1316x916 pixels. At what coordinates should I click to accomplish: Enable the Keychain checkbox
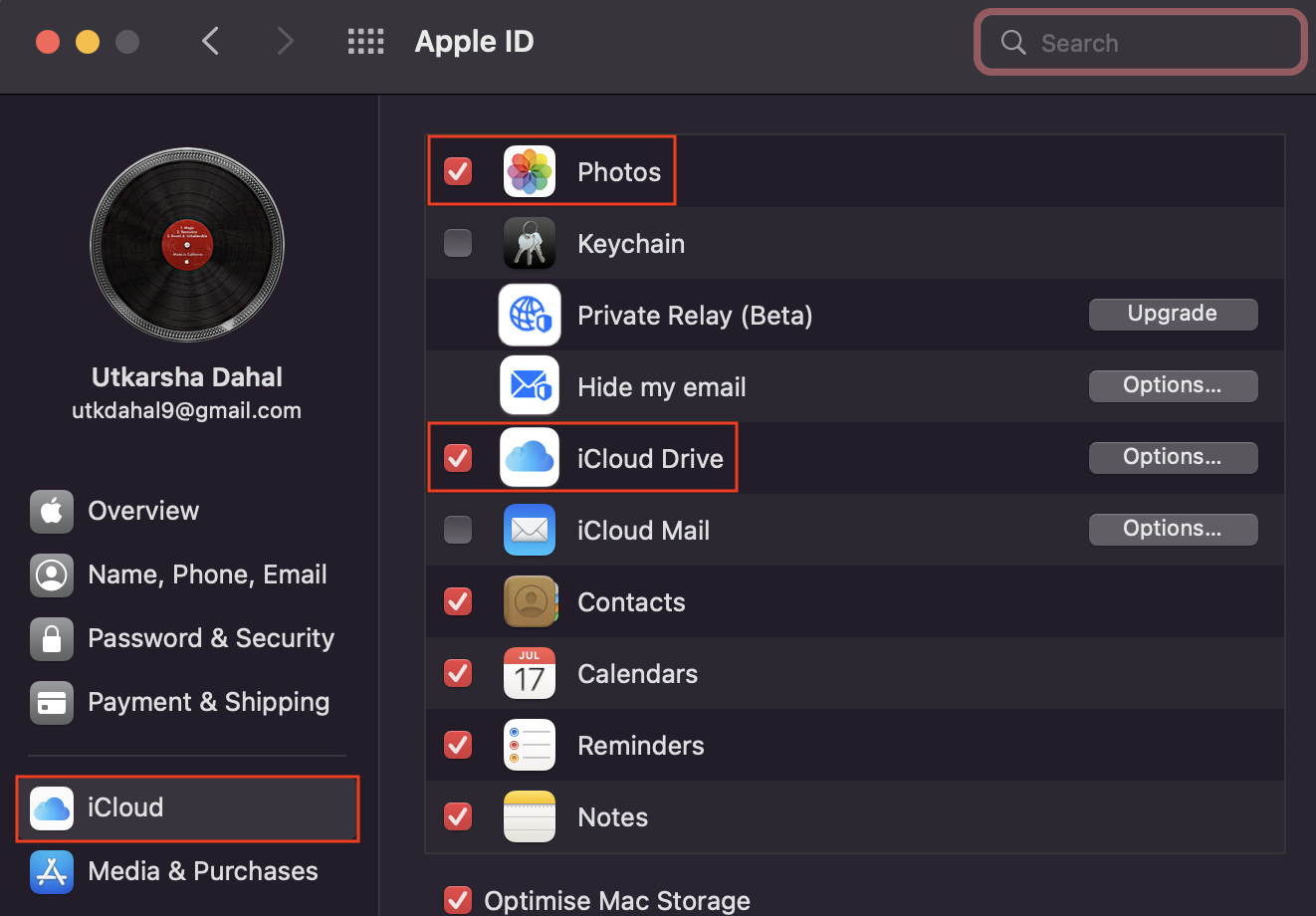tap(458, 243)
